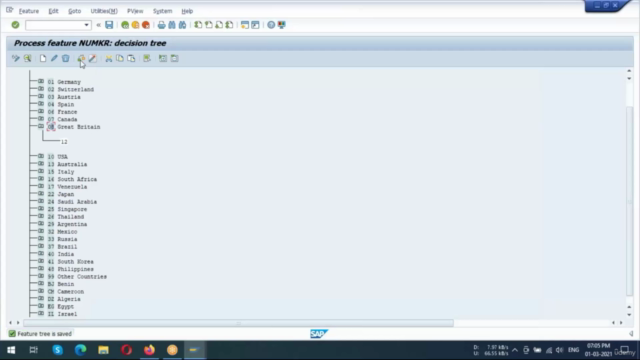Click the Customize Local Layout icon
640x360 pixels.
[x=282, y=25]
